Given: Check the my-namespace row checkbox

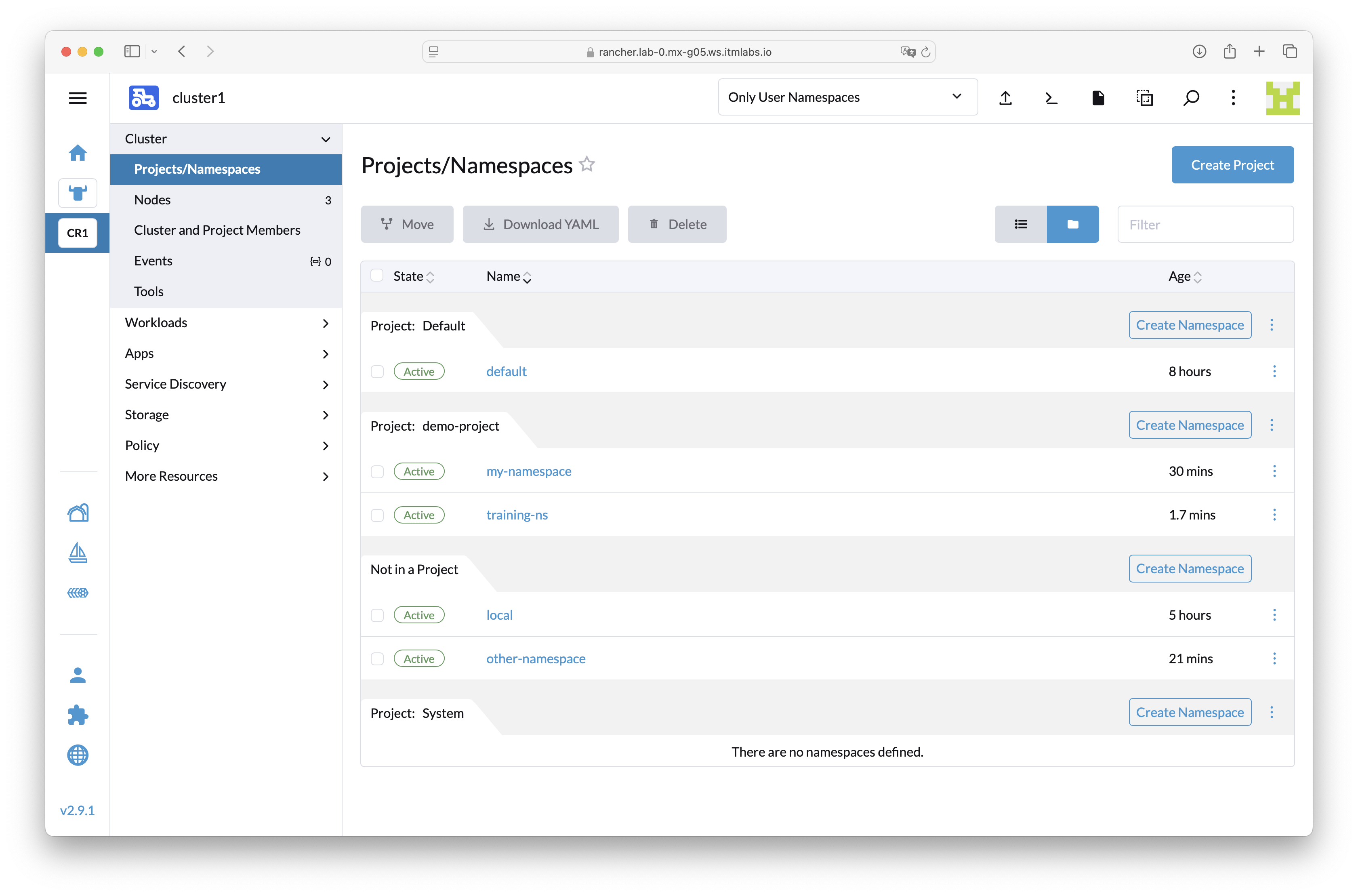Looking at the screenshot, I should click(x=377, y=471).
